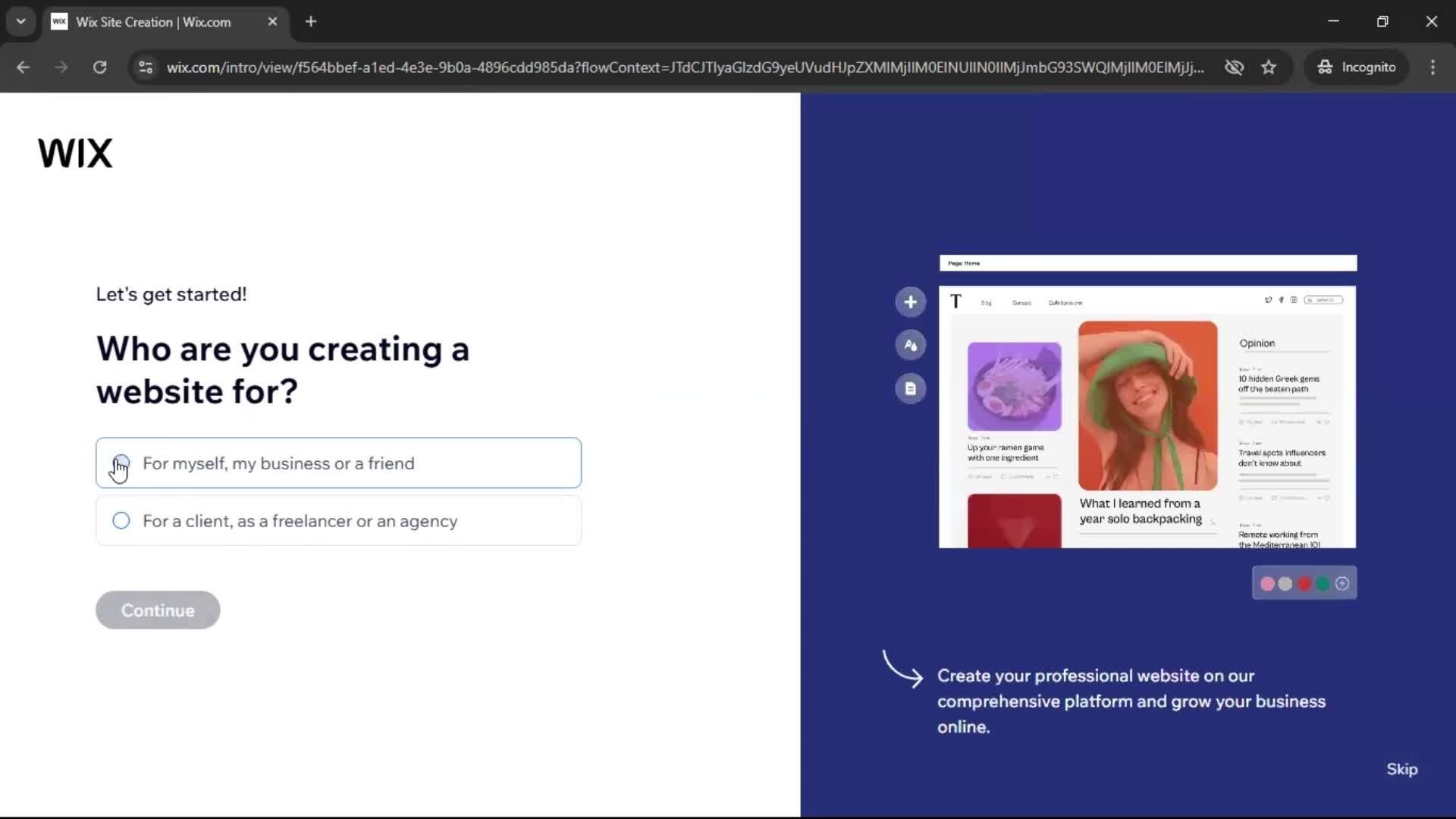Bookmark this page with the star icon
This screenshot has width=1456, height=819.
pos(1269,67)
